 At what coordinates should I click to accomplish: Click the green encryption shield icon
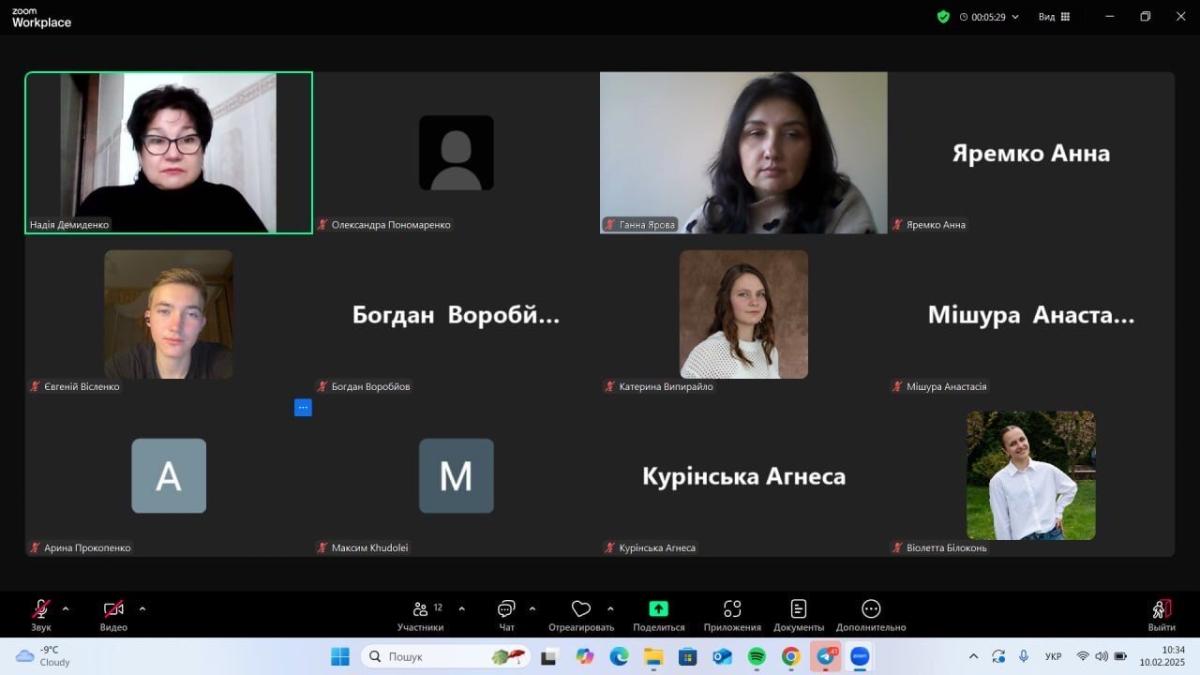pyautogui.click(x=943, y=17)
